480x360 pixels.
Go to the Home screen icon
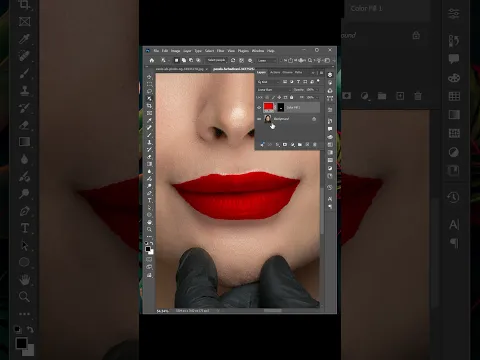click(152, 60)
